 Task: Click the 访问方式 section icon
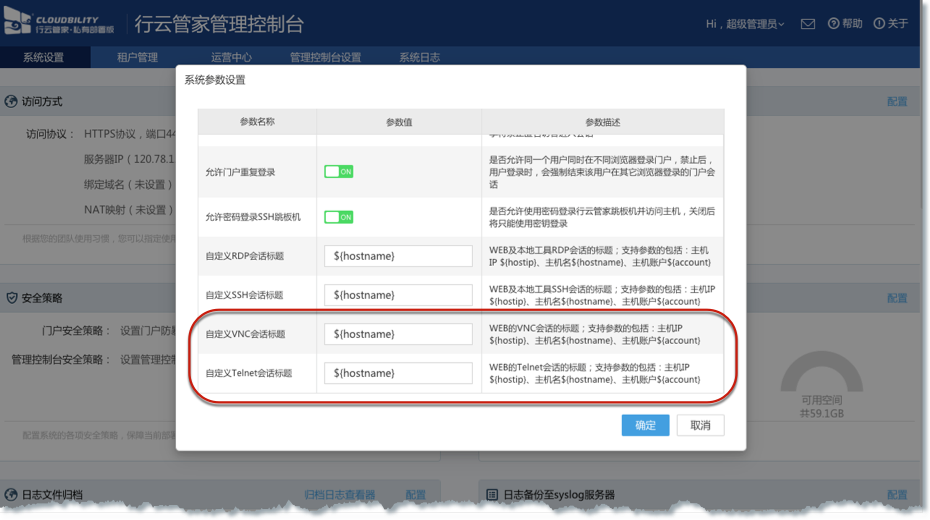pos(11,102)
